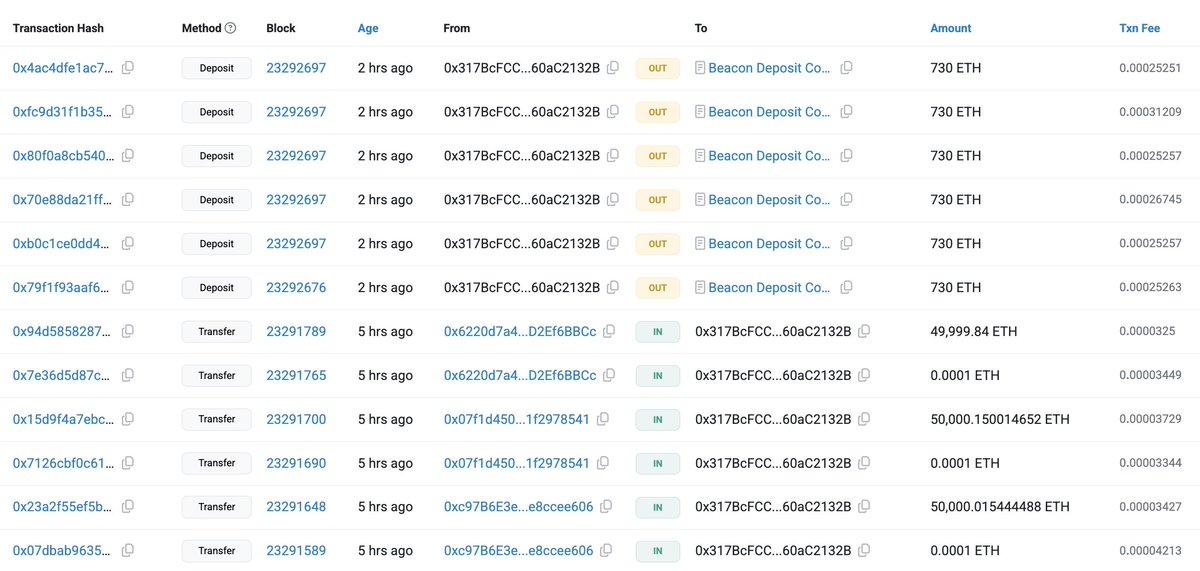Copy transaction hash 0xfc9d31f1b35 via its copy icon
Image resolution: width=1200 pixels, height=571 pixels.
pos(128,112)
